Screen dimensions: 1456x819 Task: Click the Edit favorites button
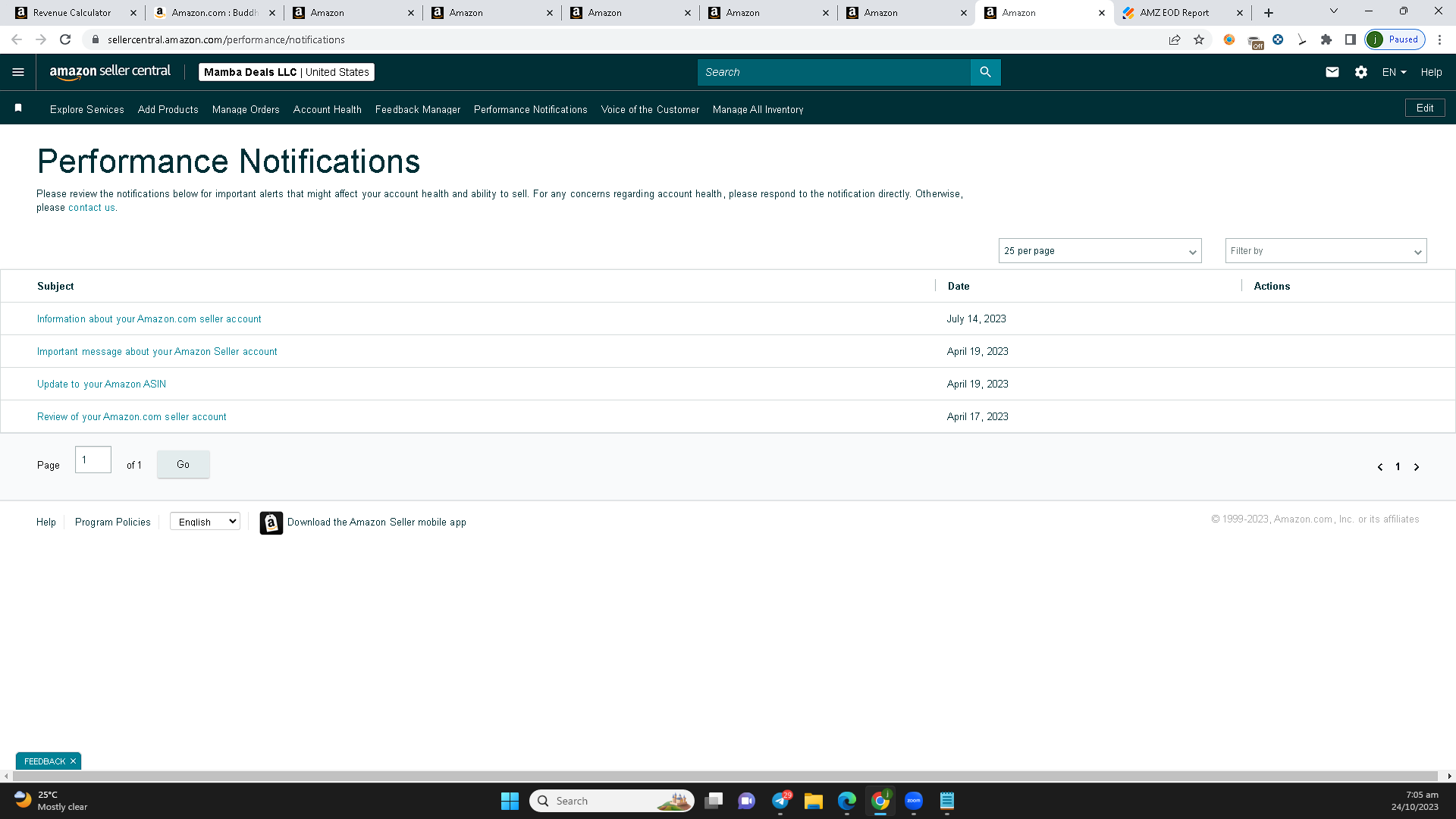click(x=1425, y=108)
